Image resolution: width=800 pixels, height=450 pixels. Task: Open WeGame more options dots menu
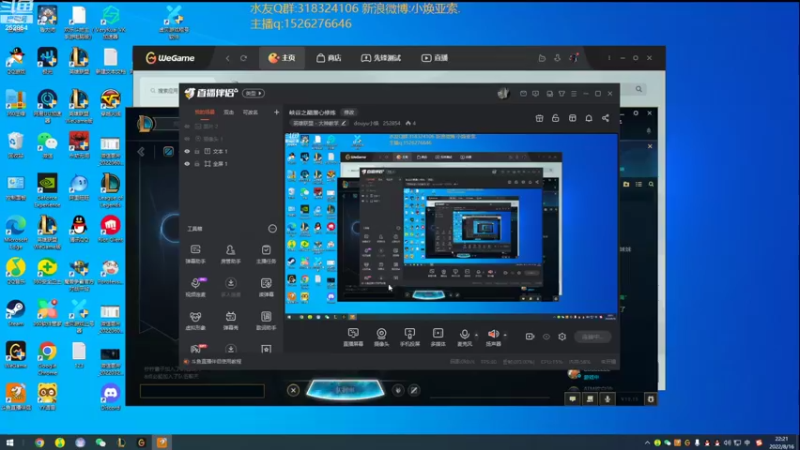pos(609,58)
